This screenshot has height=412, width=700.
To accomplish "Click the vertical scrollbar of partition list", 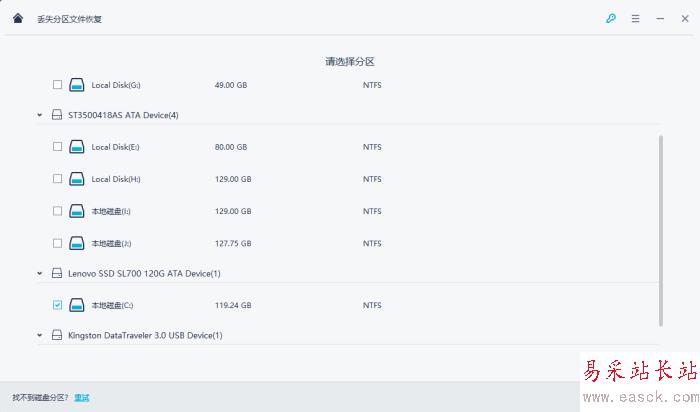I will [661, 230].
